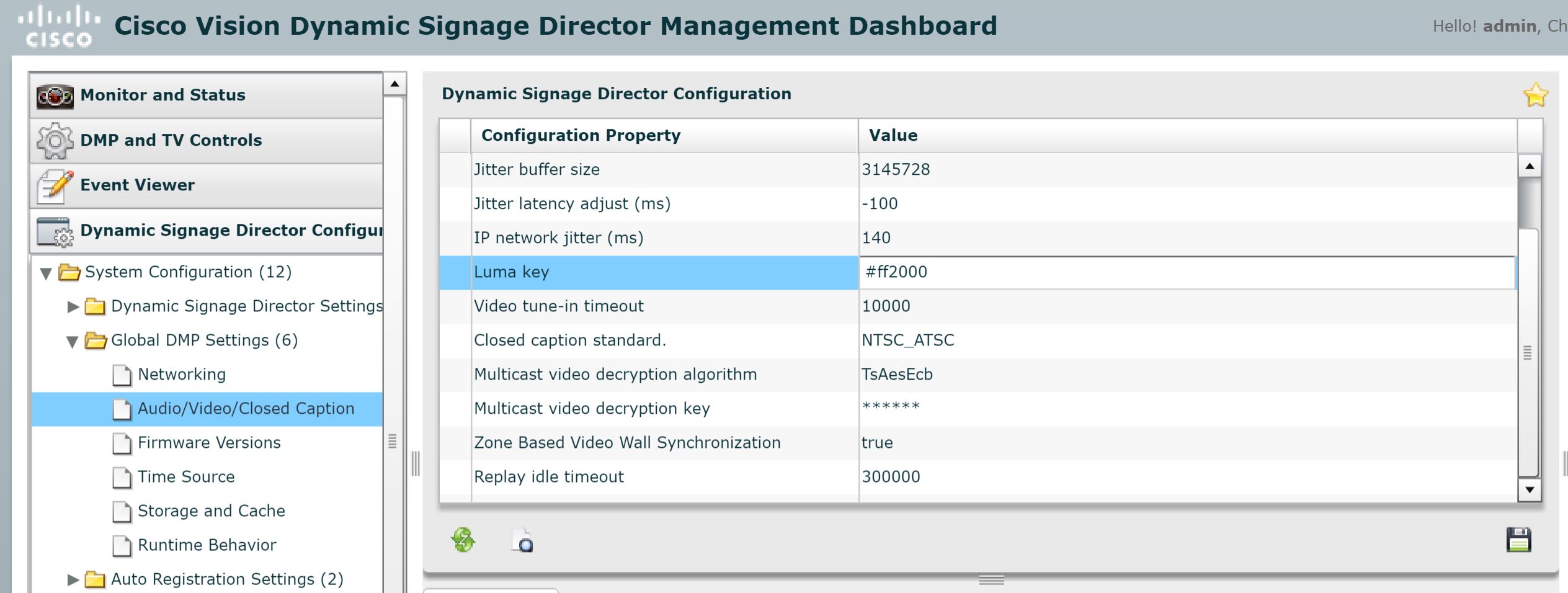Image resolution: width=1568 pixels, height=593 pixels.
Task: Select the Zone Based Video Wall Synchronization row
Action: click(x=626, y=442)
